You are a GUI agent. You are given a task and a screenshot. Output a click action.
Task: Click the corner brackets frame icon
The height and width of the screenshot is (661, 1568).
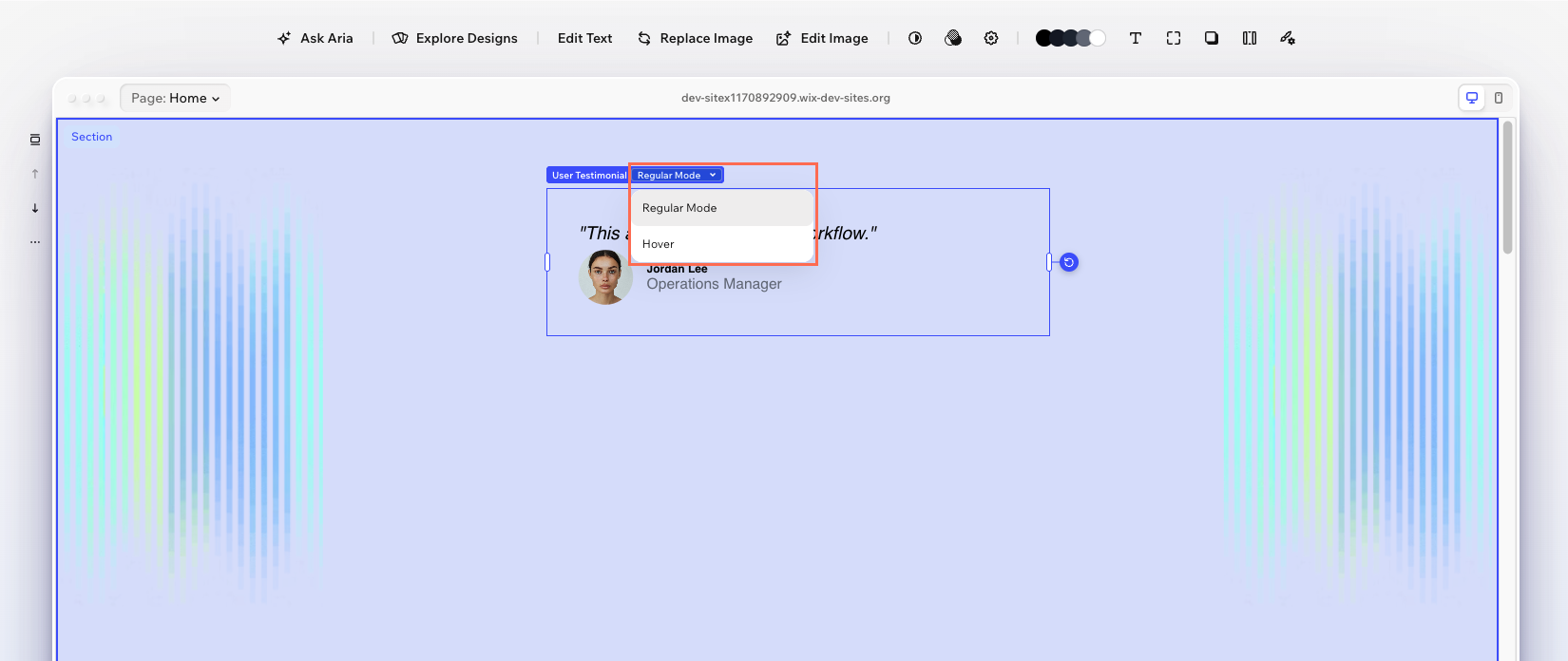coord(1174,38)
